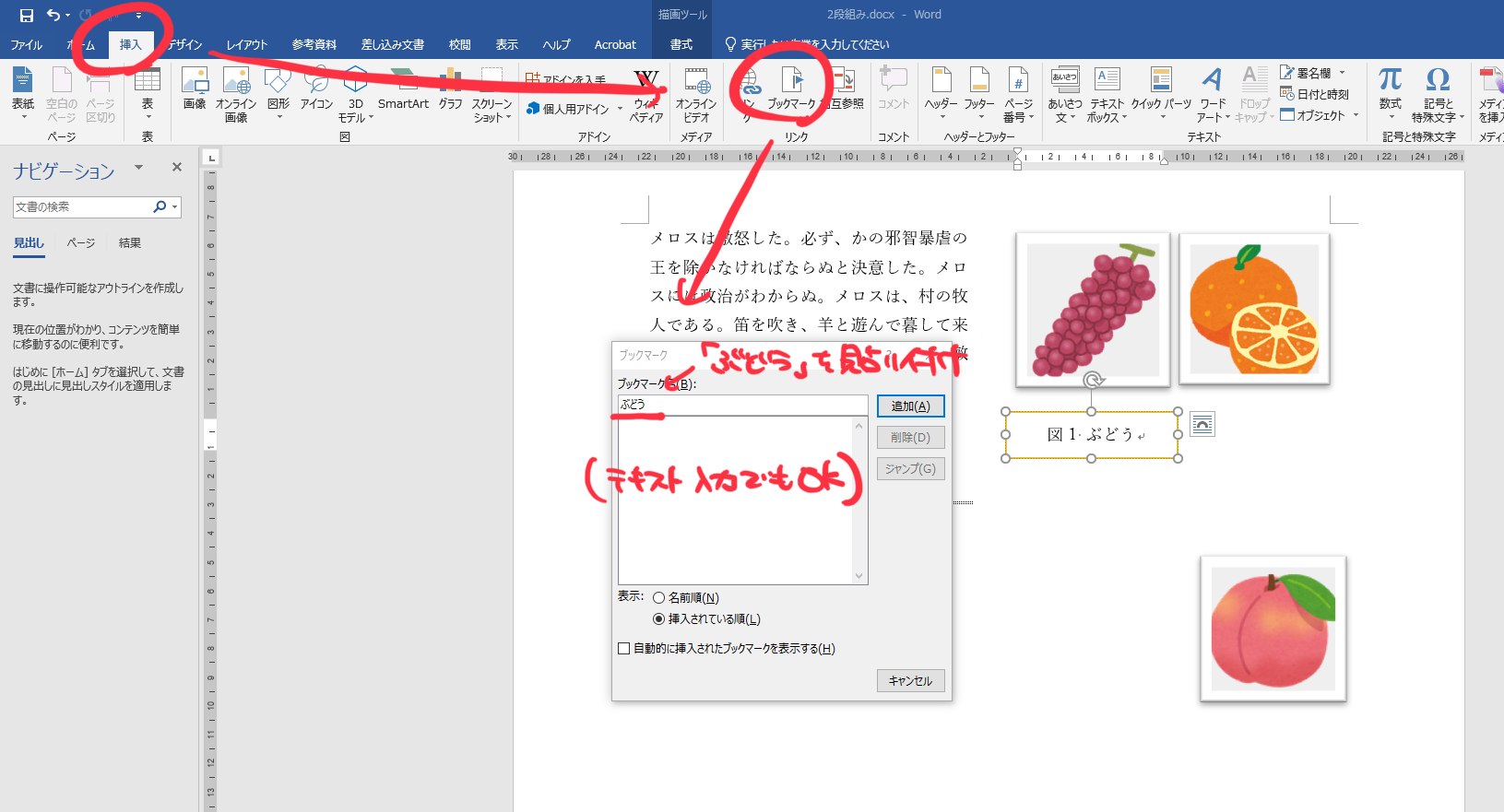Click the bookmark name input field
Viewport: 1504px width, 812px height.
[x=742, y=405]
